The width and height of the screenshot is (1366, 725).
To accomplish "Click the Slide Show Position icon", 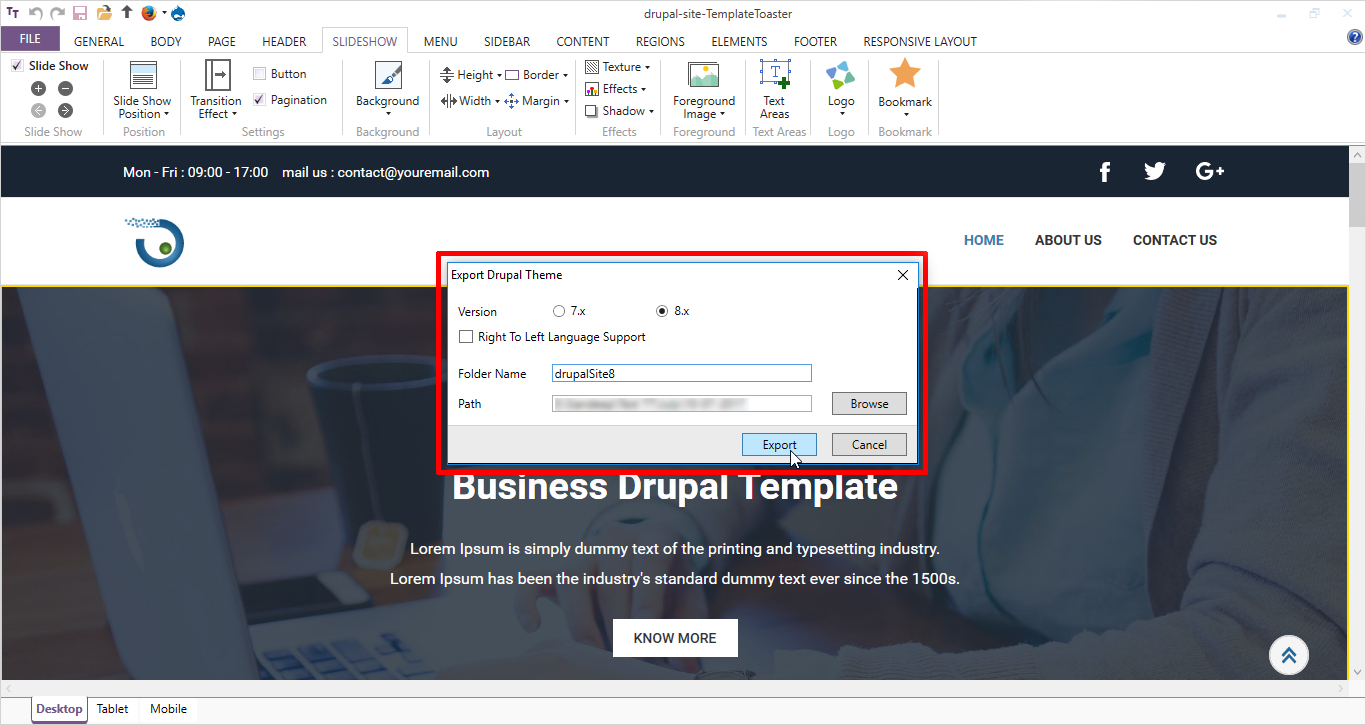I will point(143,77).
